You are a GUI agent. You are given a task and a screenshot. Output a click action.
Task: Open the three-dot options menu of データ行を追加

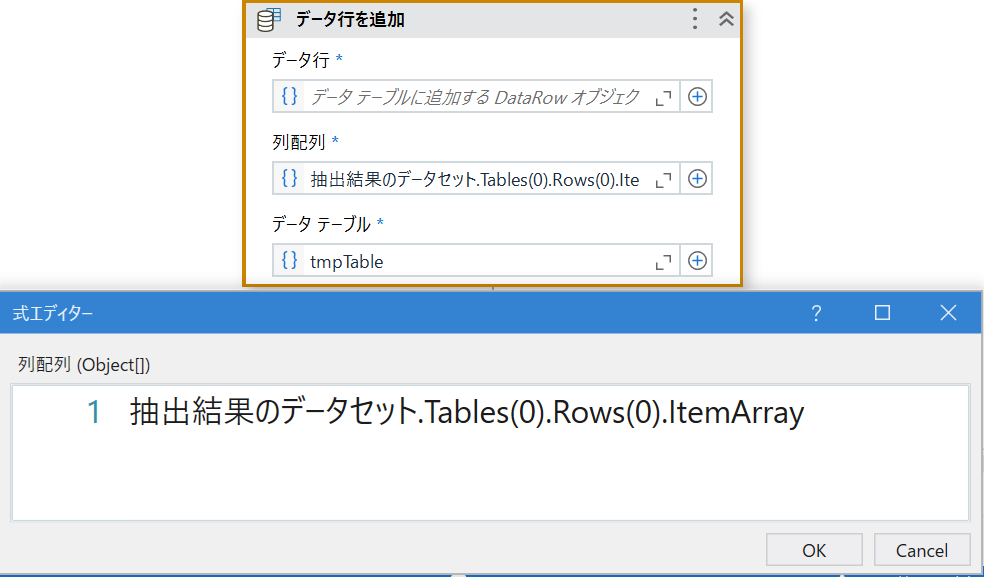click(x=694, y=19)
